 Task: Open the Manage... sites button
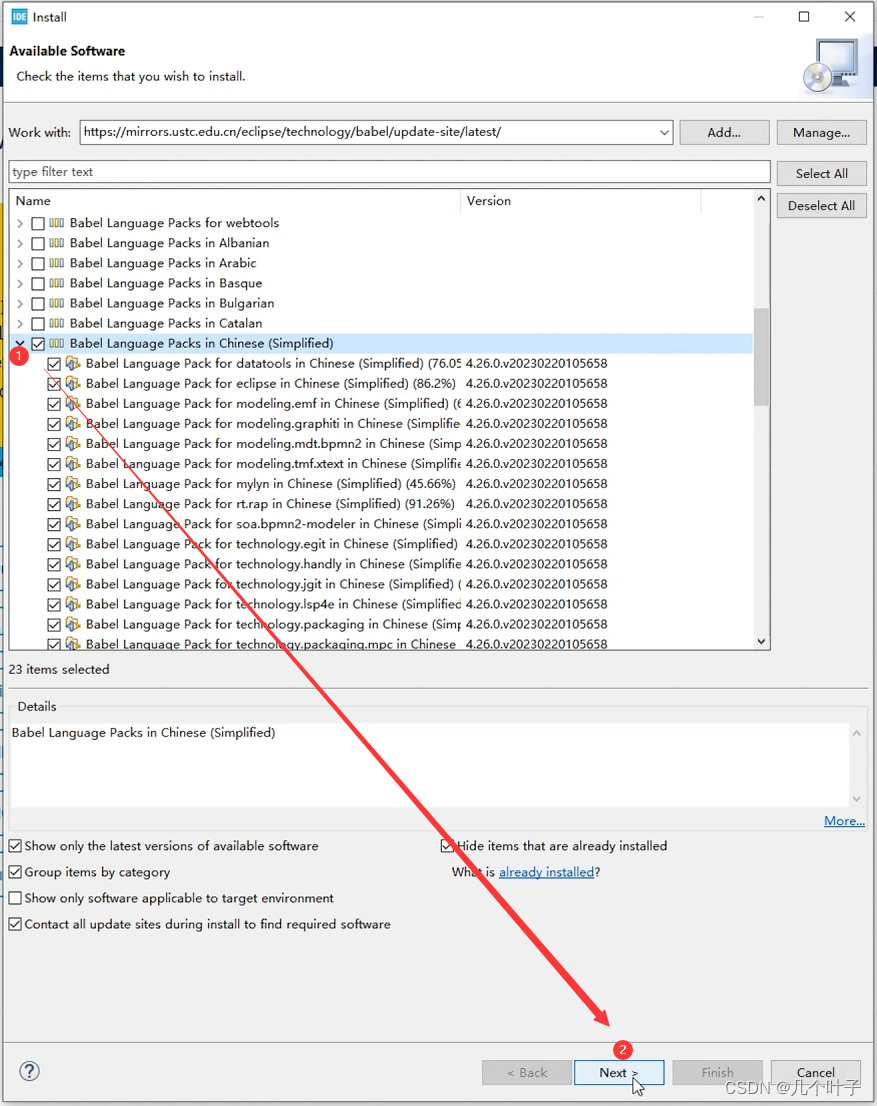point(821,133)
